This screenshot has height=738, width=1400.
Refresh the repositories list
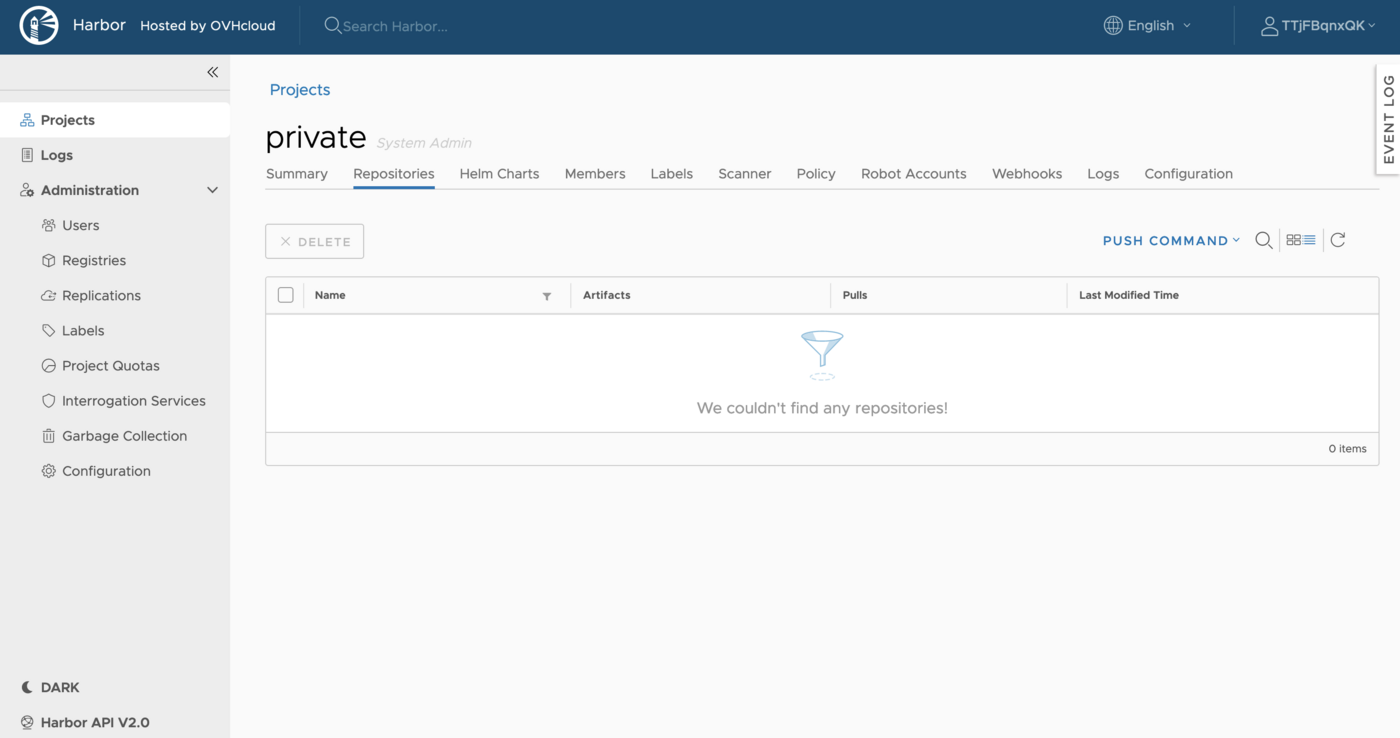coord(1338,240)
